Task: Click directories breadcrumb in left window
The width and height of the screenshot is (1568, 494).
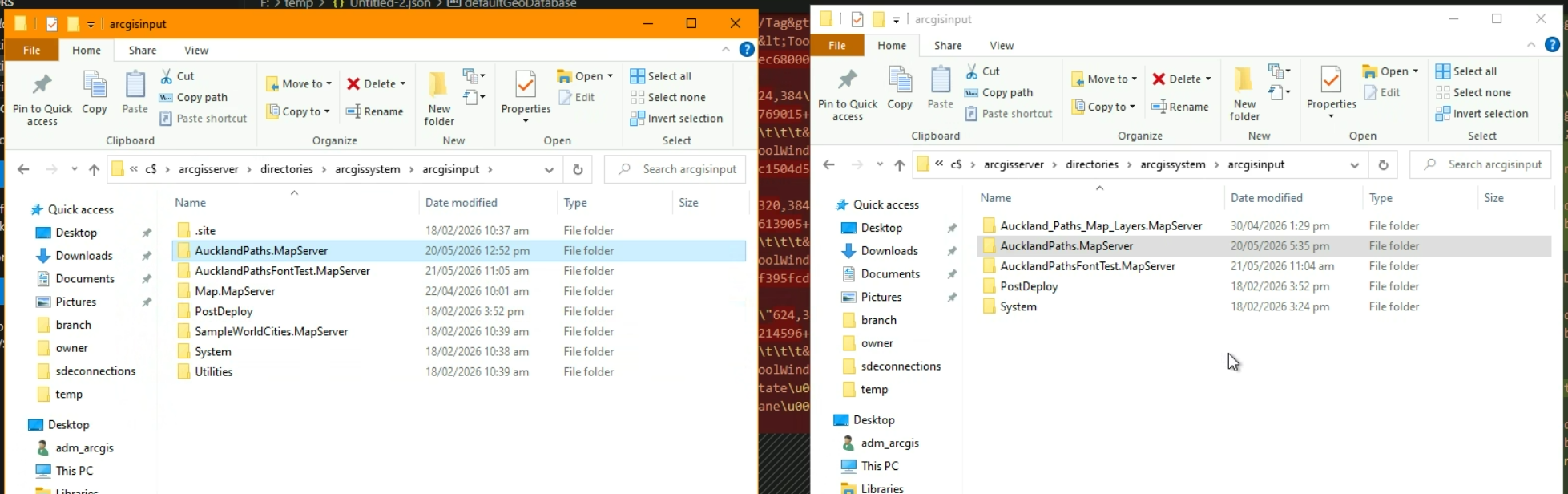Action: [287, 169]
